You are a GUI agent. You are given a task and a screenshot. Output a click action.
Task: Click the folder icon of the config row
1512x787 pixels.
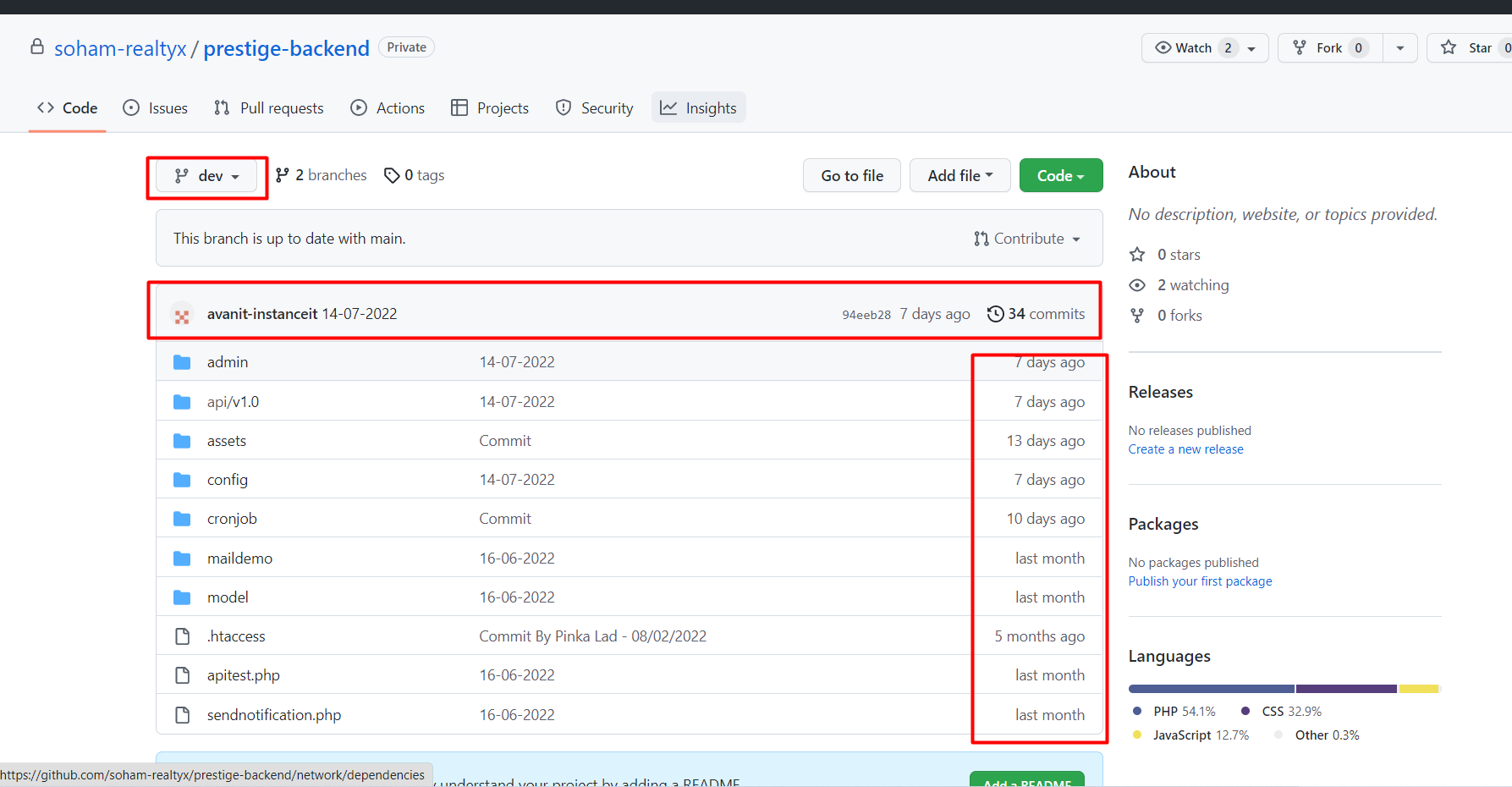182,480
